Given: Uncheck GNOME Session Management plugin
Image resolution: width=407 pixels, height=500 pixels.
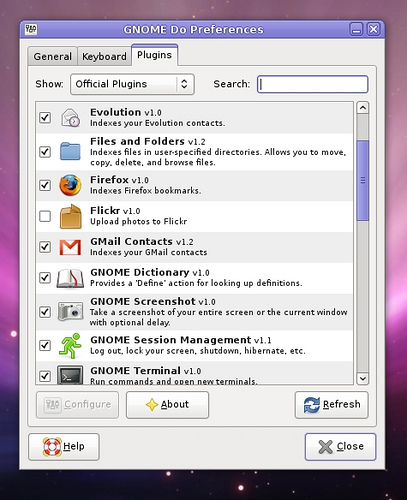Looking at the screenshot, I should [x=45, y=345].
